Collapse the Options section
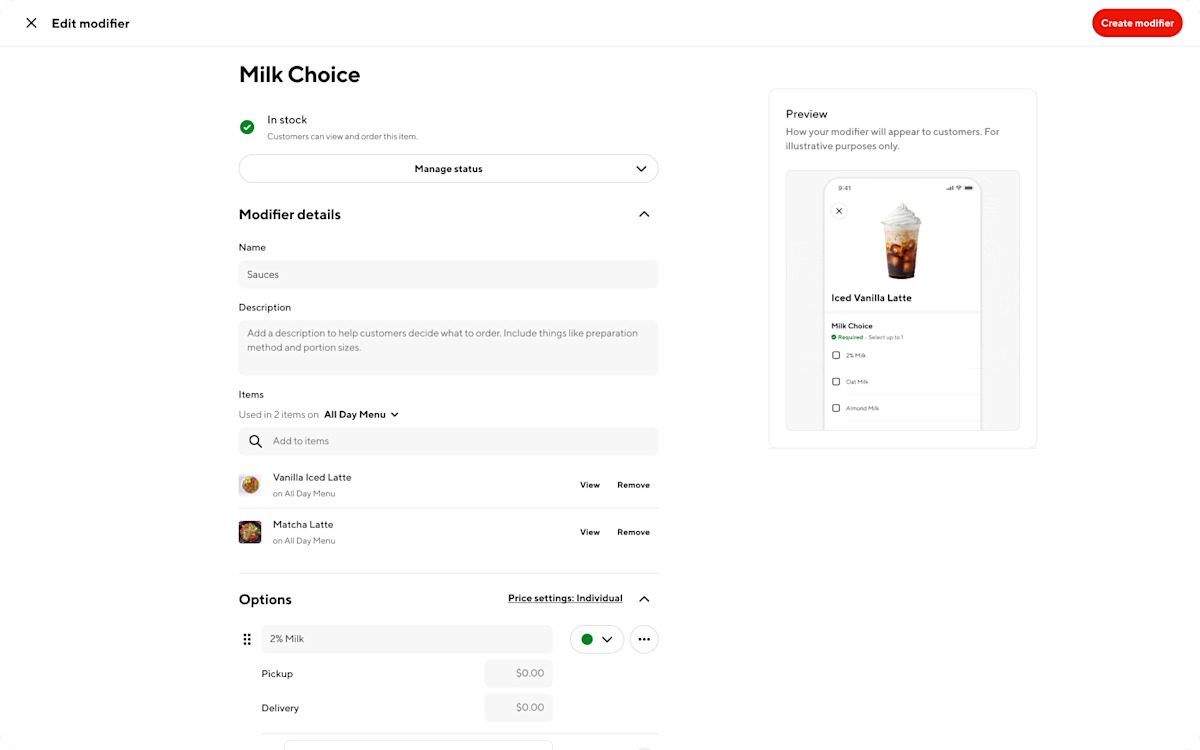Screen dimensions: 1200x750 [644, 599]
